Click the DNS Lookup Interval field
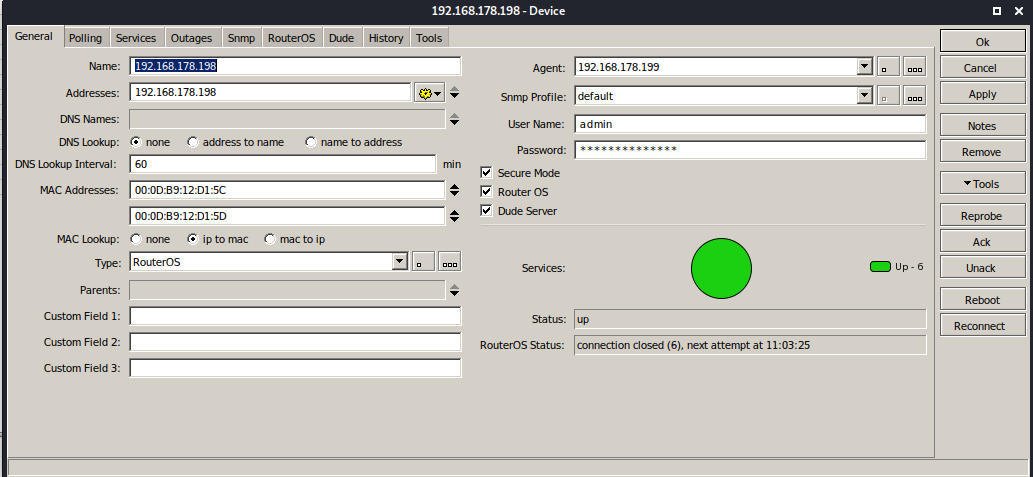This screenshot has width=1033, height=477. click(x=283, y=164)
